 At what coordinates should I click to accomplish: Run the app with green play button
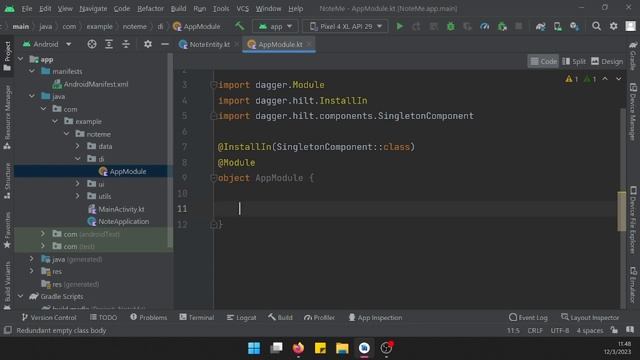coord(400,27)
